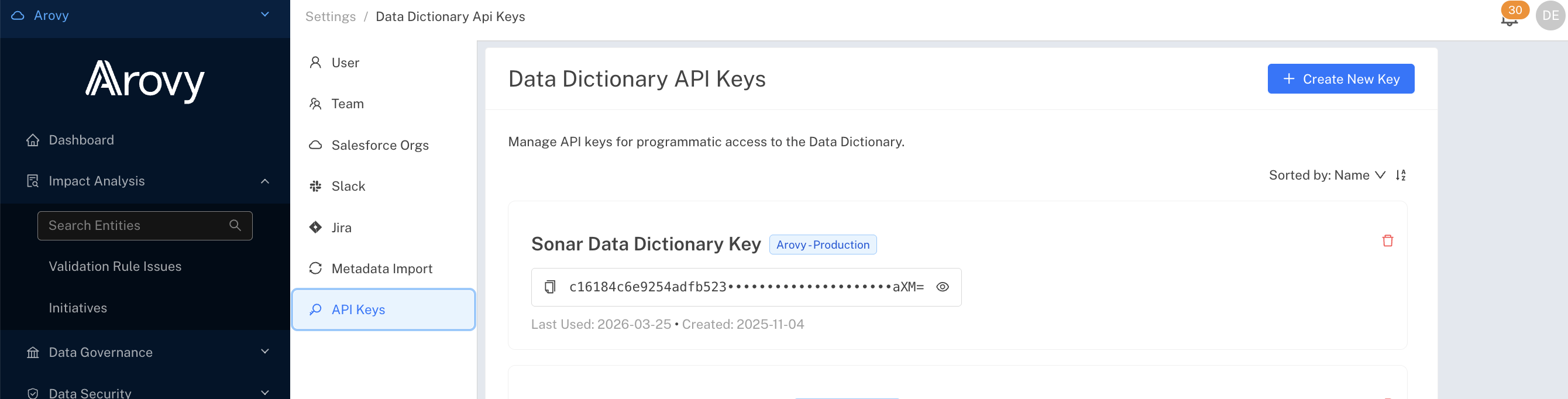Click the Arovy logo
The width and height of the screenshot is (1568, 399).
(145, 81)
